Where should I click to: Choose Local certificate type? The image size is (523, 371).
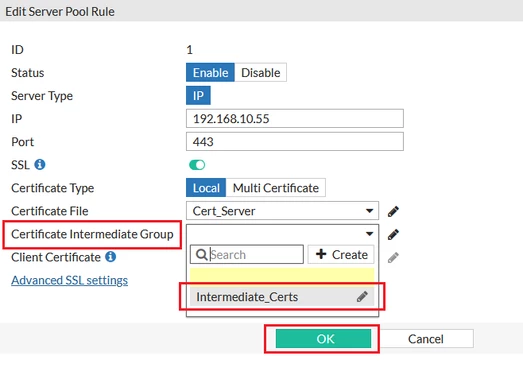coord(206,188)
